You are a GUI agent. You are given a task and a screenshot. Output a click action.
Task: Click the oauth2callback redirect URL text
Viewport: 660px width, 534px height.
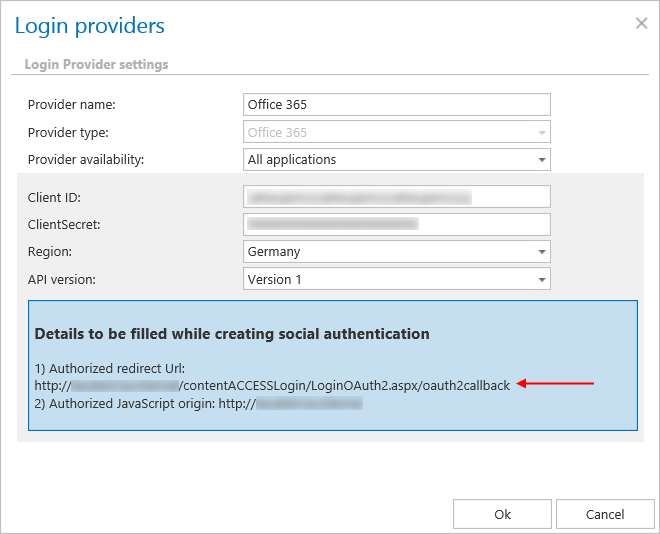(273, 385)
